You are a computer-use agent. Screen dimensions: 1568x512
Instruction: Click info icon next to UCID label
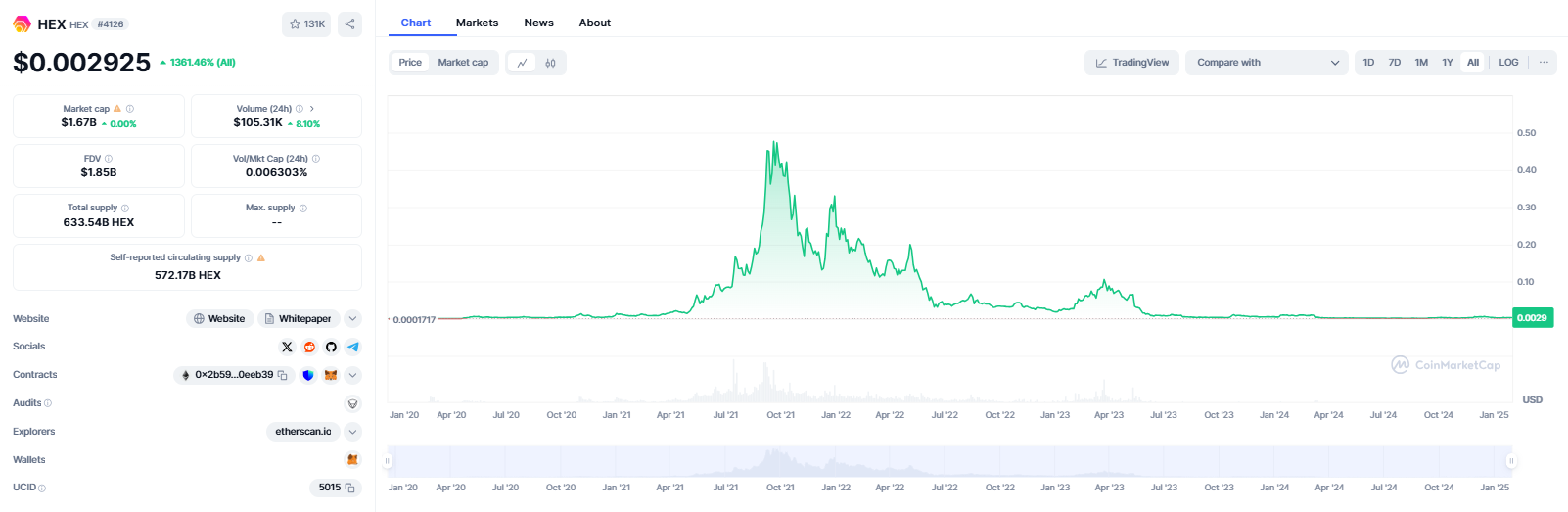[42, 488]
